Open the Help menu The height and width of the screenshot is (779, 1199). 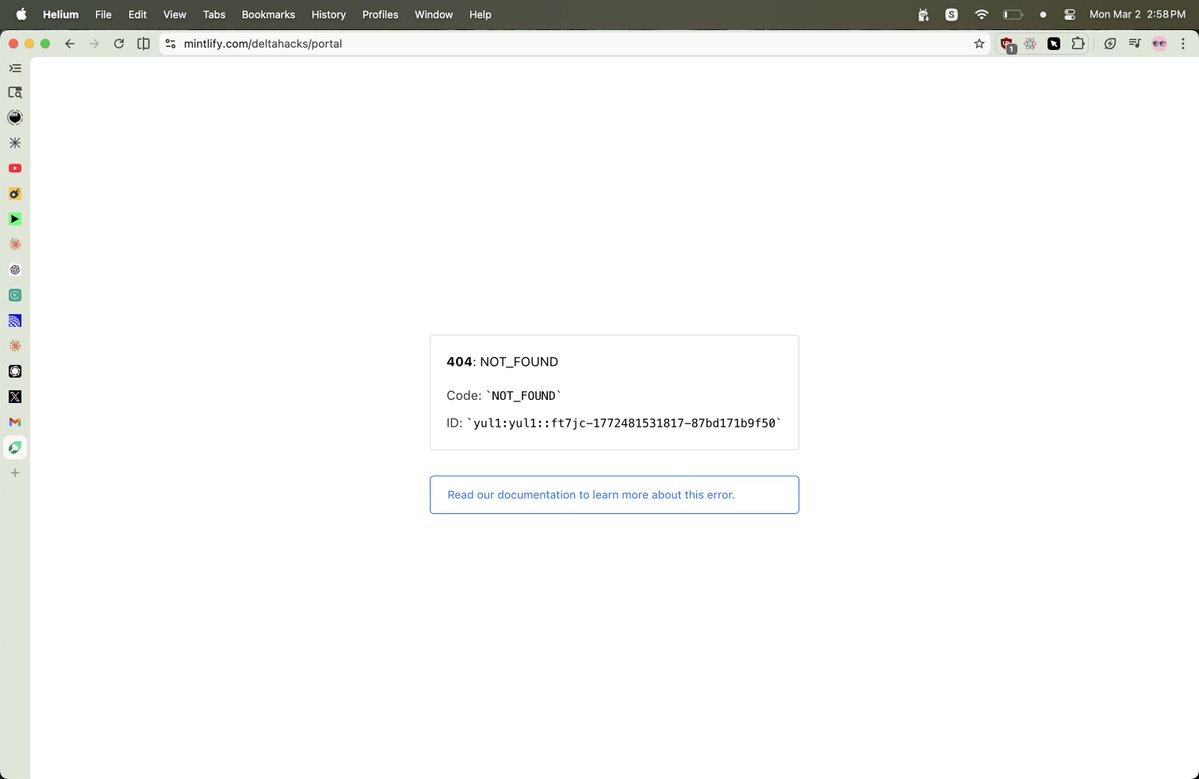tap(480, 15)
